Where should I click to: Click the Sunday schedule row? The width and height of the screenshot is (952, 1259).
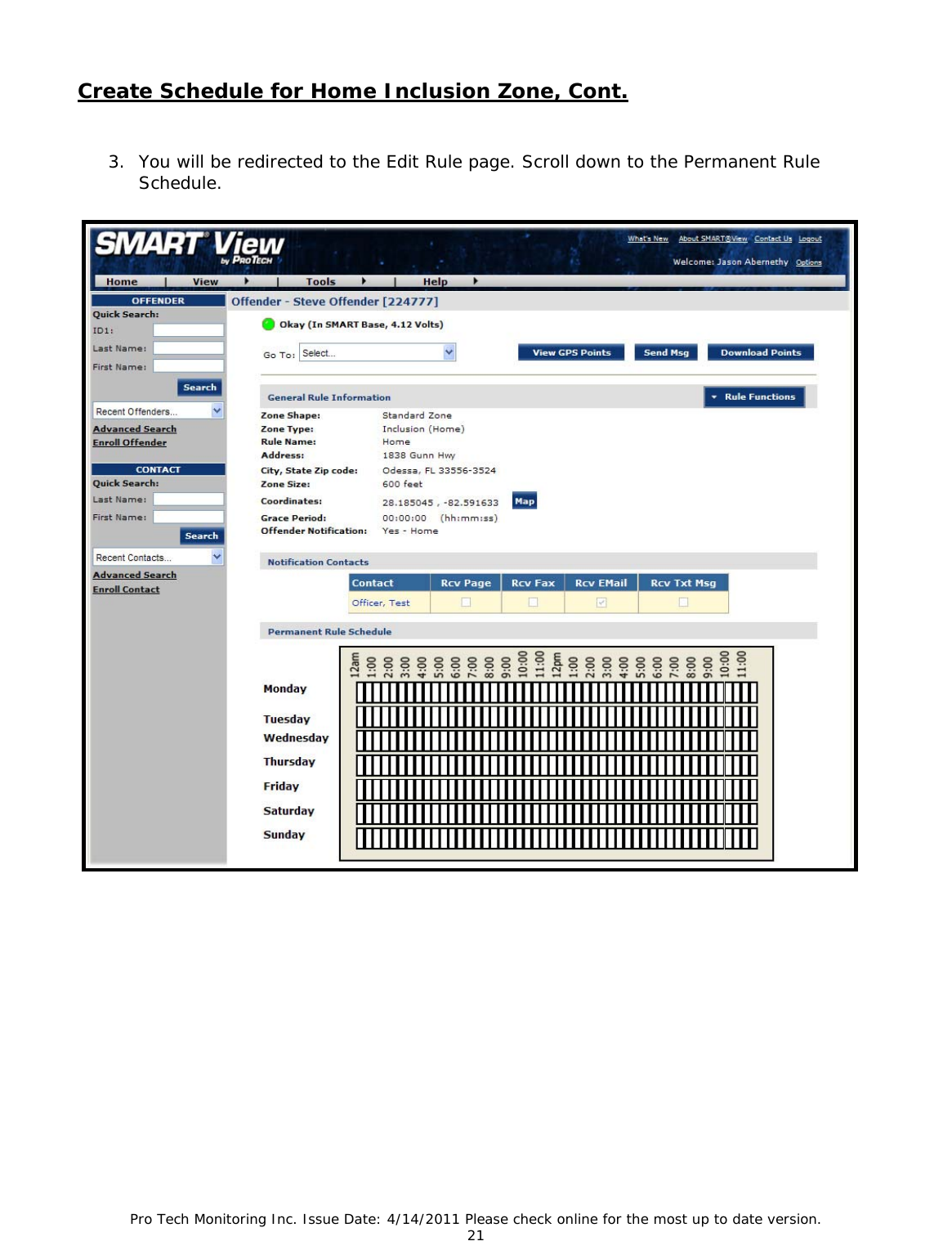(x=556, y=839)
